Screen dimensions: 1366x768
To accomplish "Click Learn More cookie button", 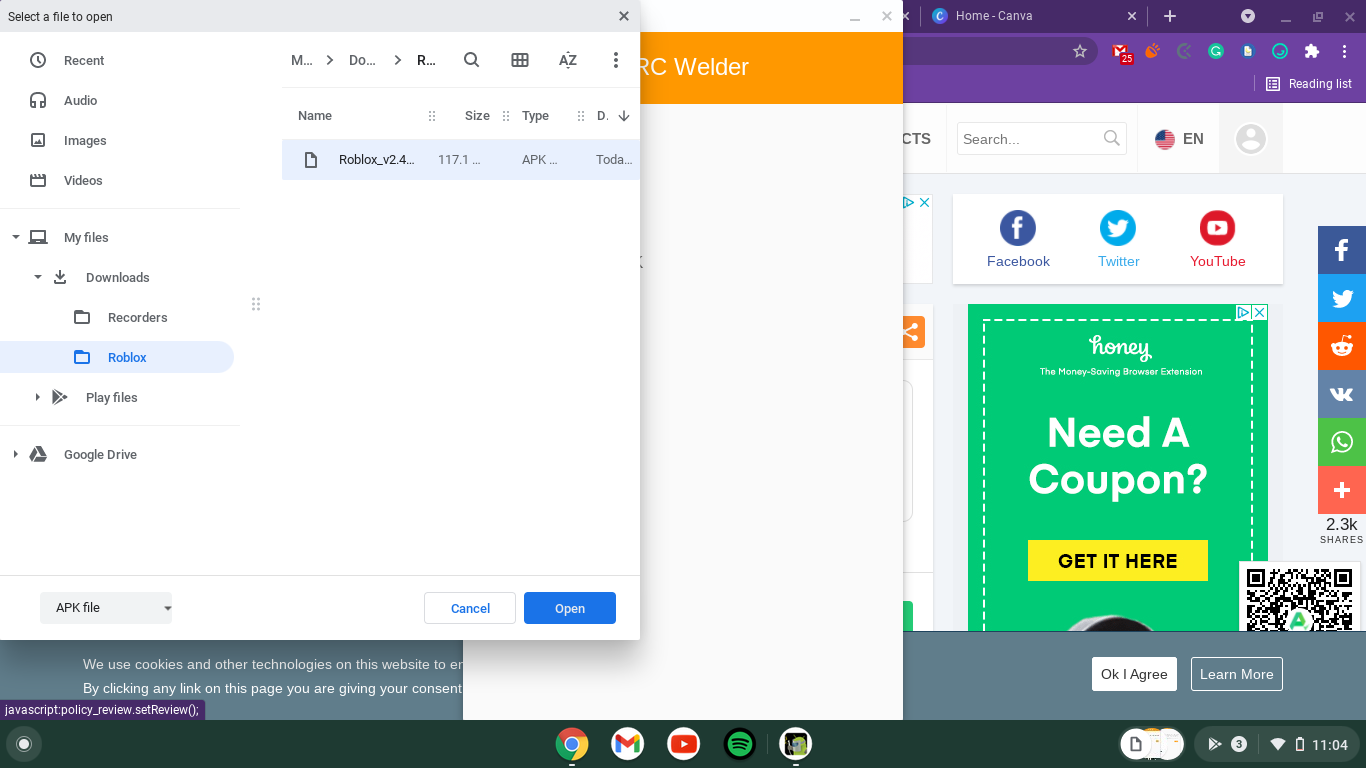I will [1237, 674].
